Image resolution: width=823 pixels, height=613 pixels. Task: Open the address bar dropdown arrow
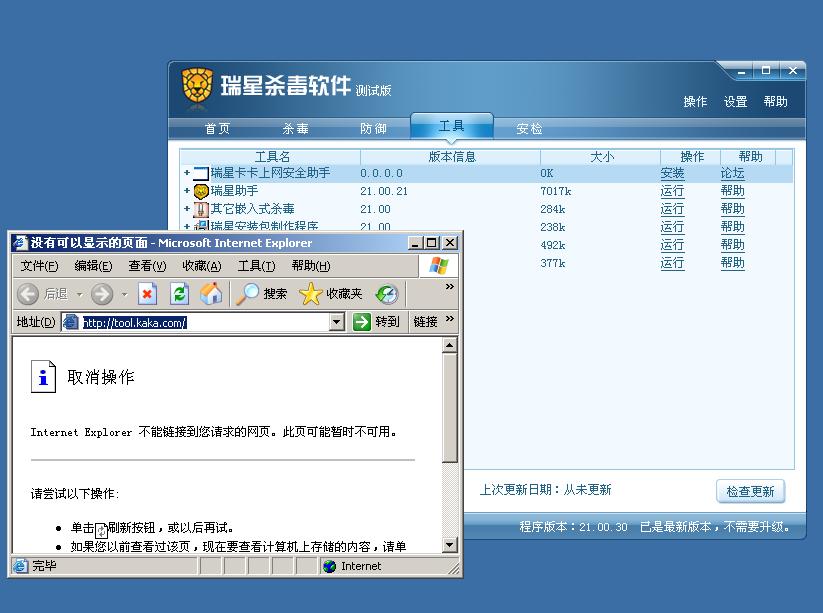click(337, 322)
